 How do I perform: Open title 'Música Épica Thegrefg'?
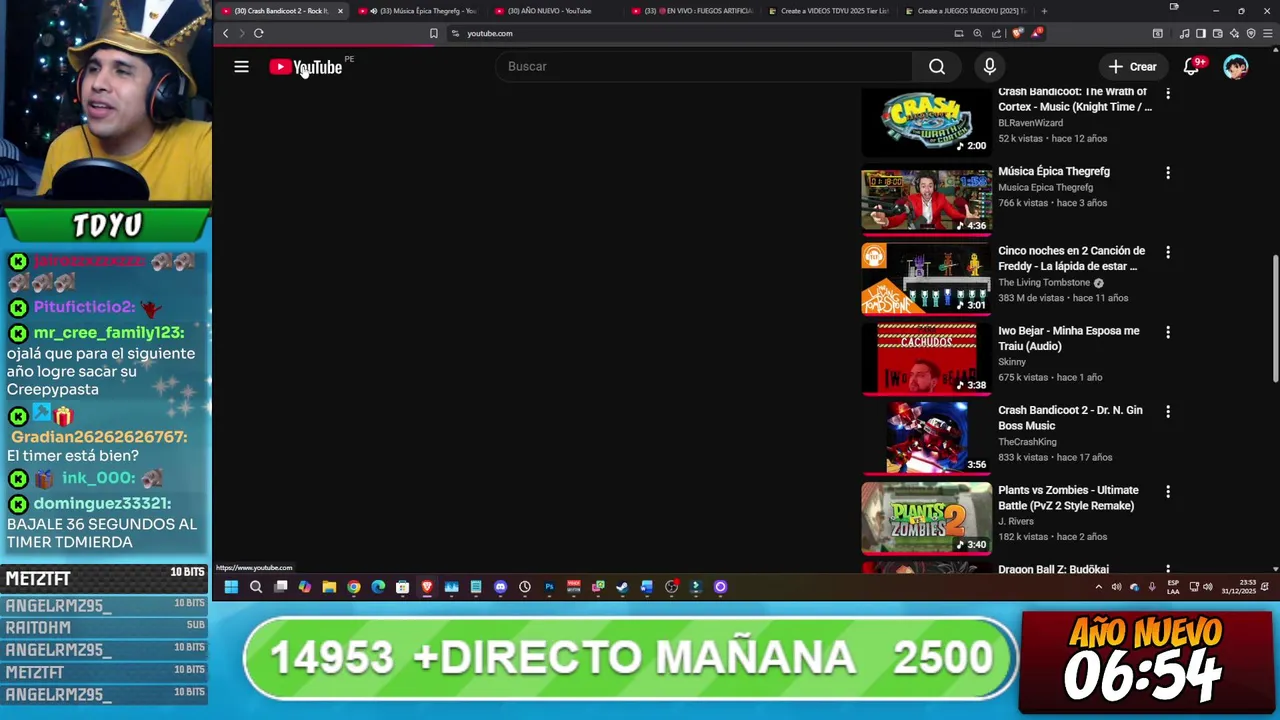[x=1054, y=171]
